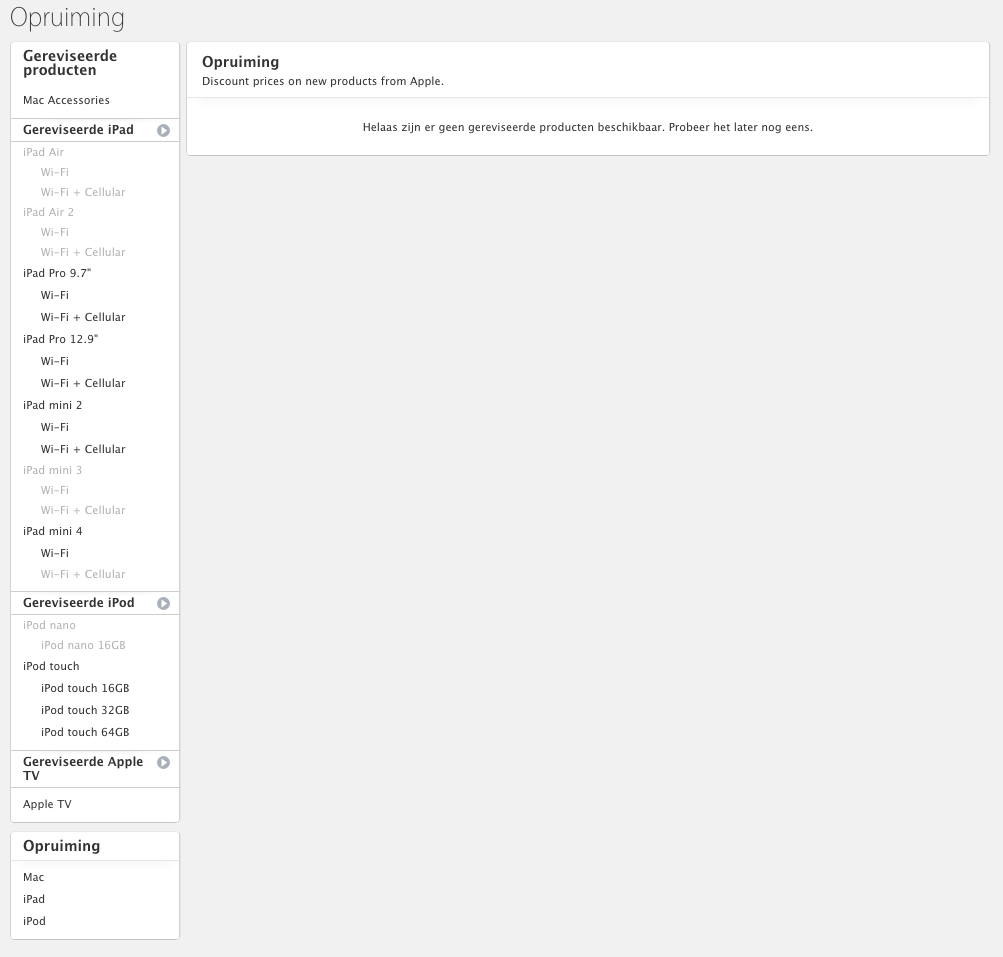Open iPod touch 64GB
1003x957 pixels.
click(x=85, y=732)
